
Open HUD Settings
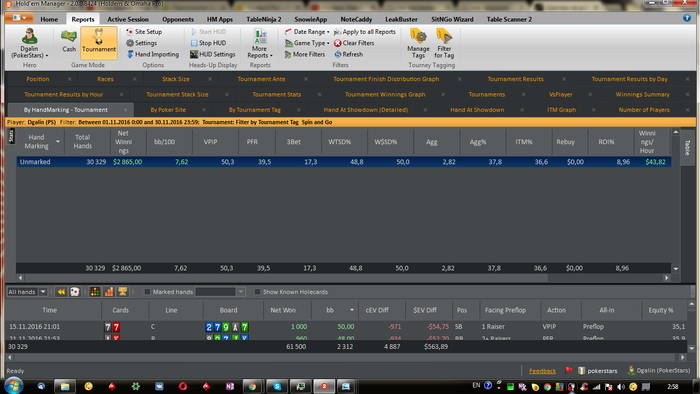click(x=212, y=54)
